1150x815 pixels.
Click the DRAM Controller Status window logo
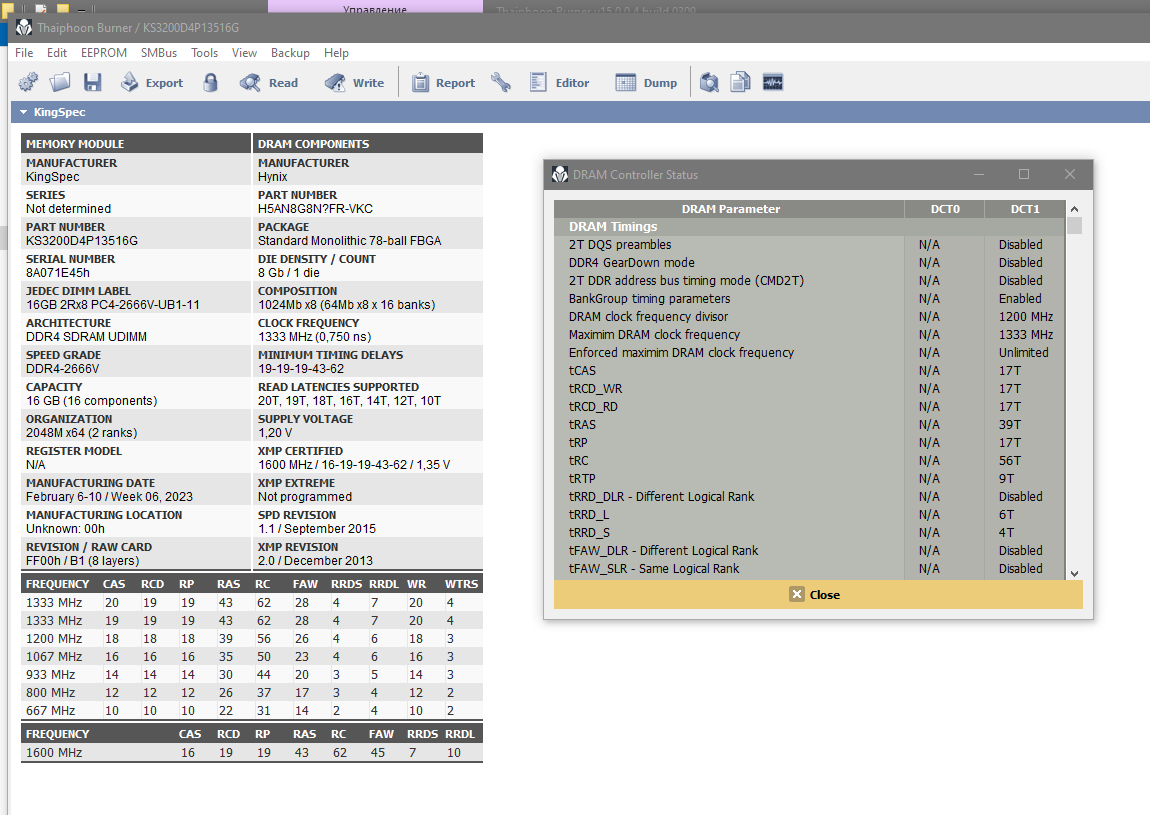click(560, 175)
